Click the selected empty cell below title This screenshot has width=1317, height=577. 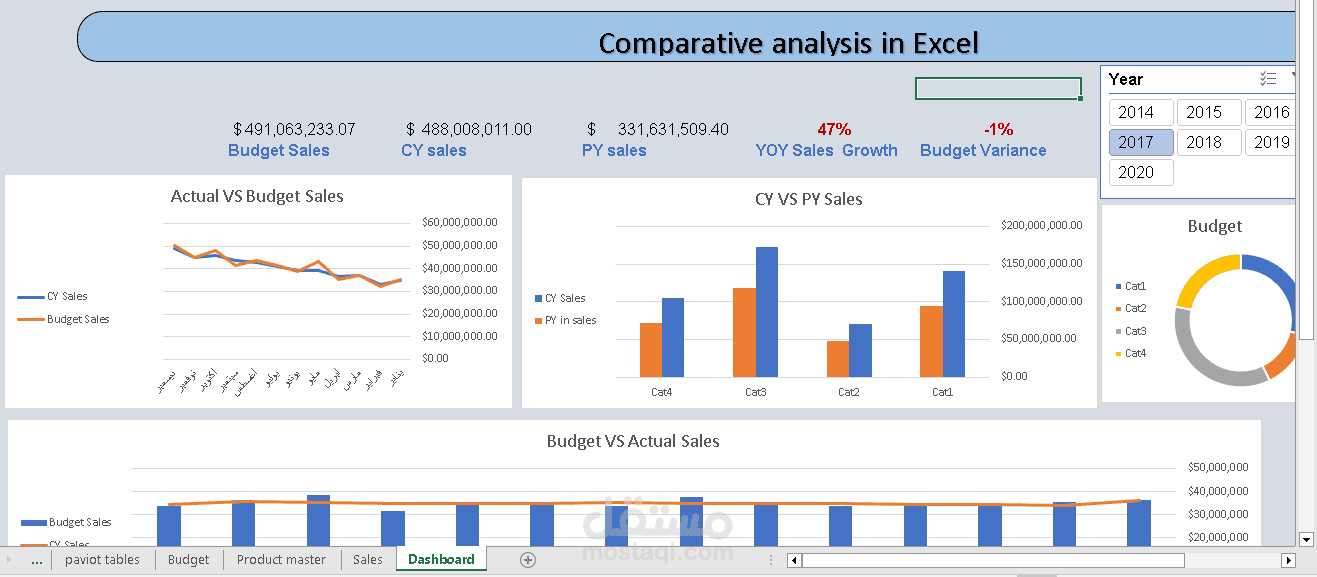click(998, 89)
